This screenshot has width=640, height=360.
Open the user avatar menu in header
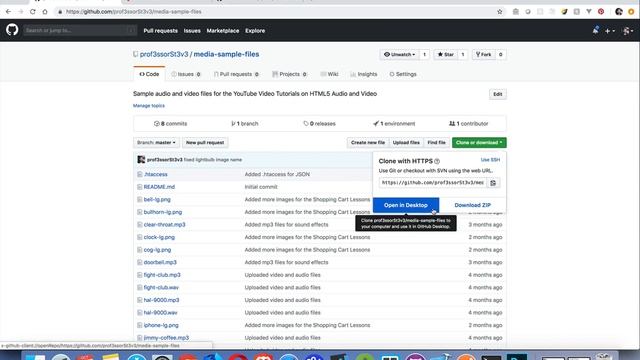pyautogui.click(x=628, y=31)
